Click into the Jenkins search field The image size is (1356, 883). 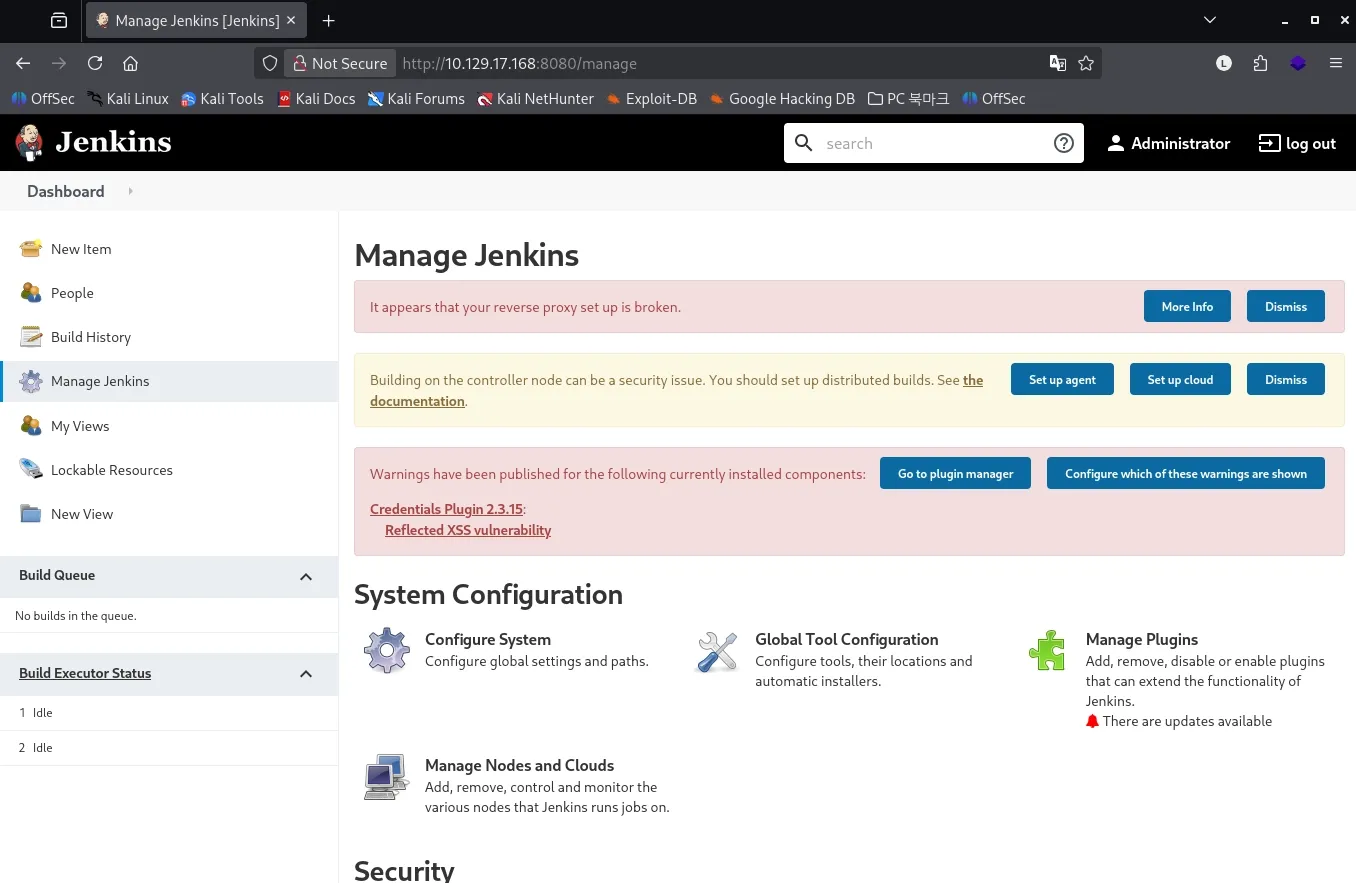click(x=934, y=143)
